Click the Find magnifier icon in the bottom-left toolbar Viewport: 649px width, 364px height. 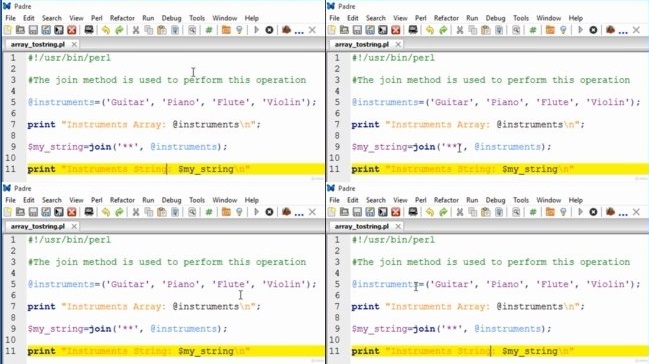(x=192, y=212)
